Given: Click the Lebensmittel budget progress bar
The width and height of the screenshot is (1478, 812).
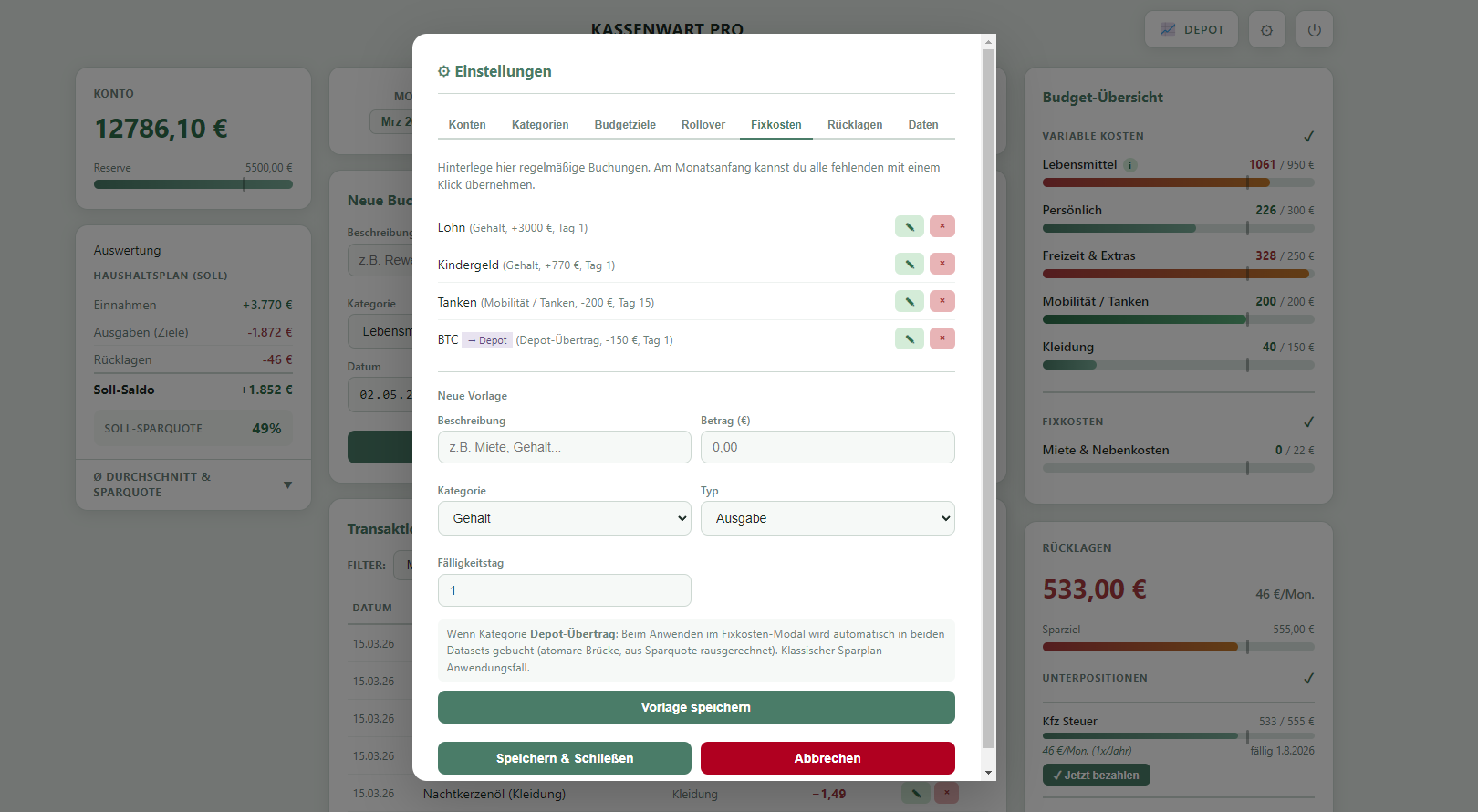Looking at the screenshot, I should click(x=1178, y=182).
